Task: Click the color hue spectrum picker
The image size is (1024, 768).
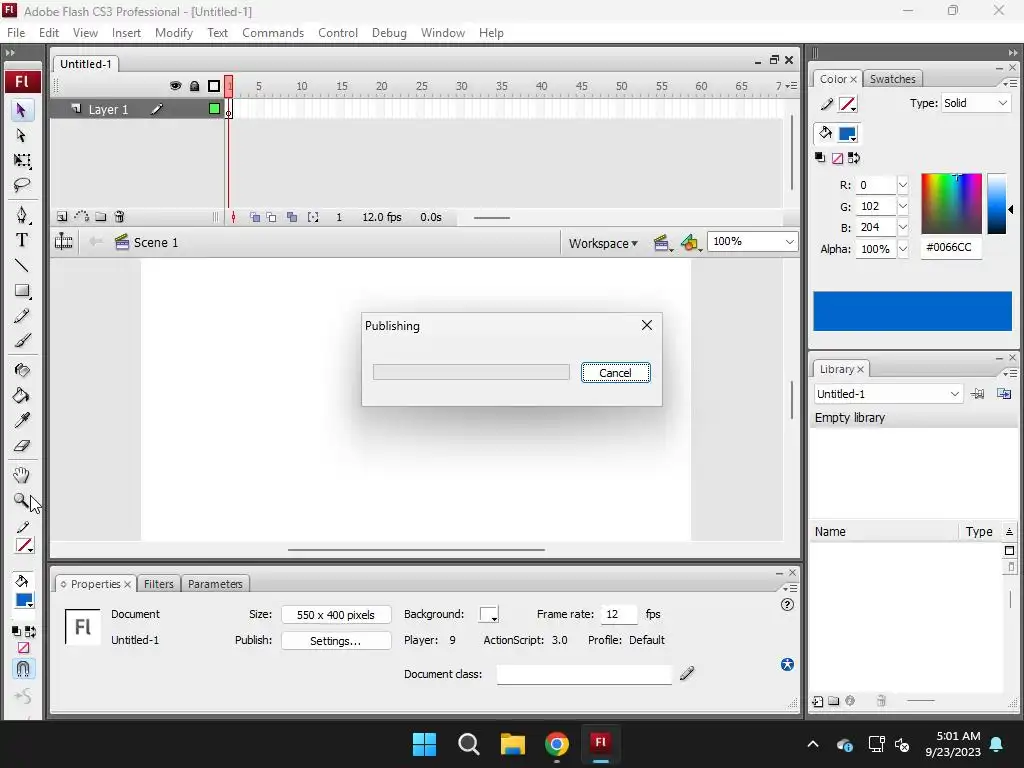Action: click(951, 204)
